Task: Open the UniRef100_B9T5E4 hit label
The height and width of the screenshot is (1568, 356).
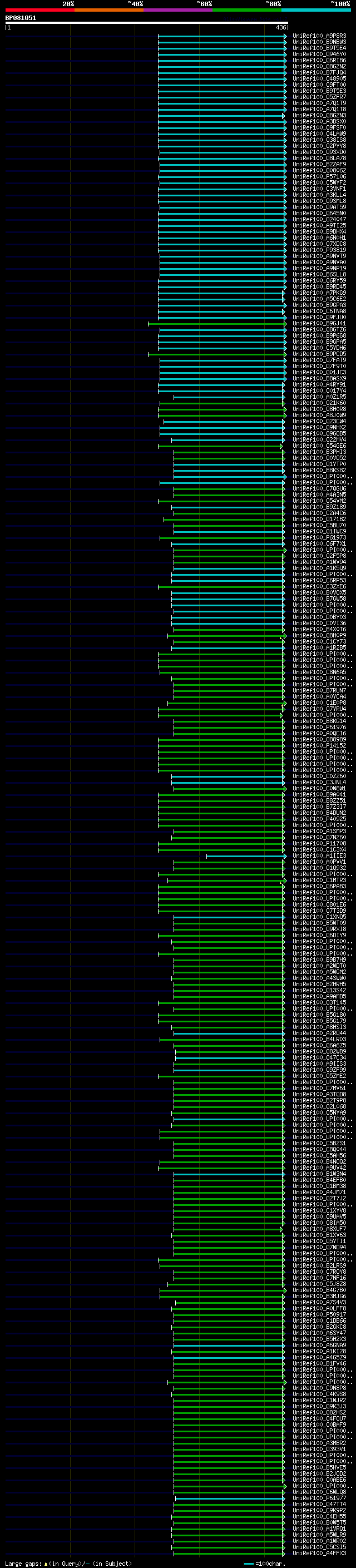Action: [319, 48]
